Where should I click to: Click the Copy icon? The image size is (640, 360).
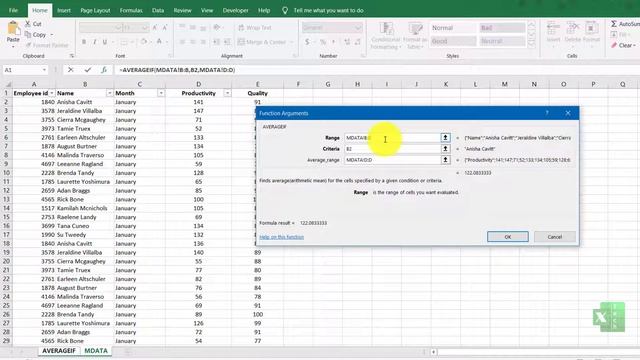(28, 35)
